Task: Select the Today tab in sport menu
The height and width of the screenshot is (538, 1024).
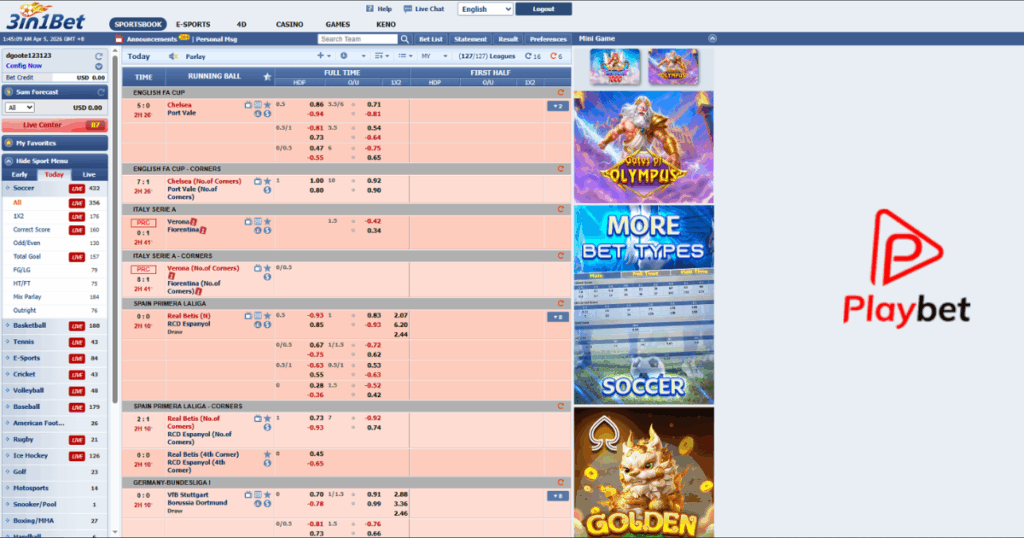Action: pyautogui.click(x=54, y=175)
